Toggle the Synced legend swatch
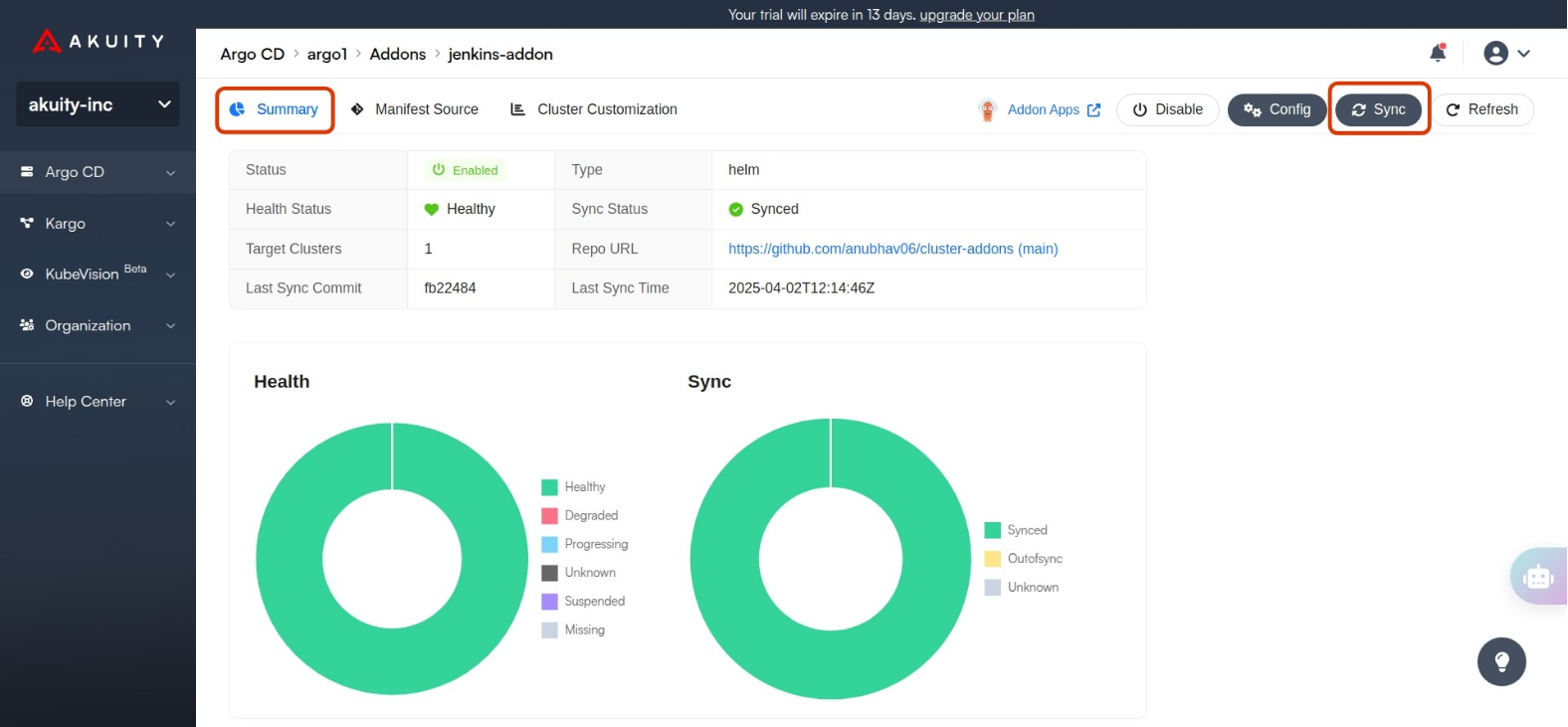1568x727 pixels. click(992, 530)
